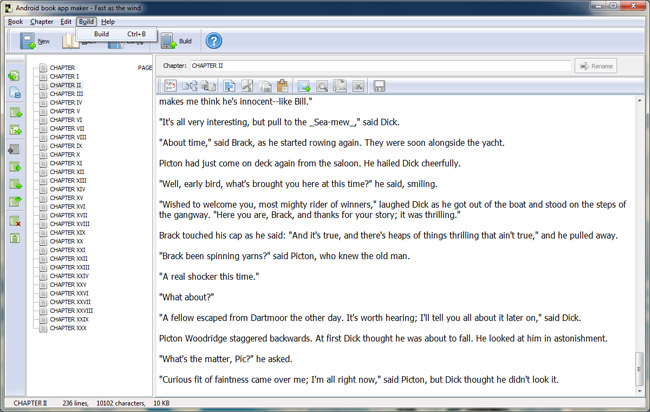This screenshot has width=650, height=412.
Task: Open the Chapter menu
Action: (41, 22)
